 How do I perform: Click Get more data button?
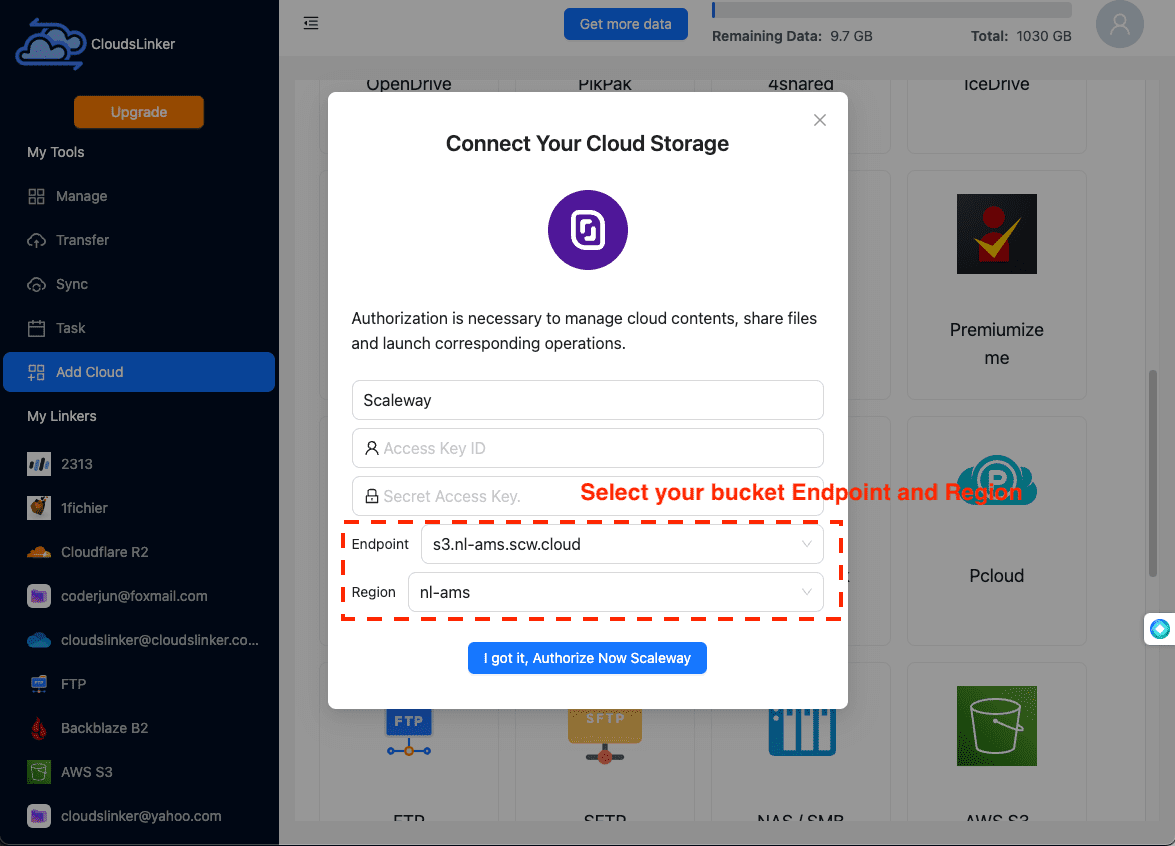coord(626,24)
